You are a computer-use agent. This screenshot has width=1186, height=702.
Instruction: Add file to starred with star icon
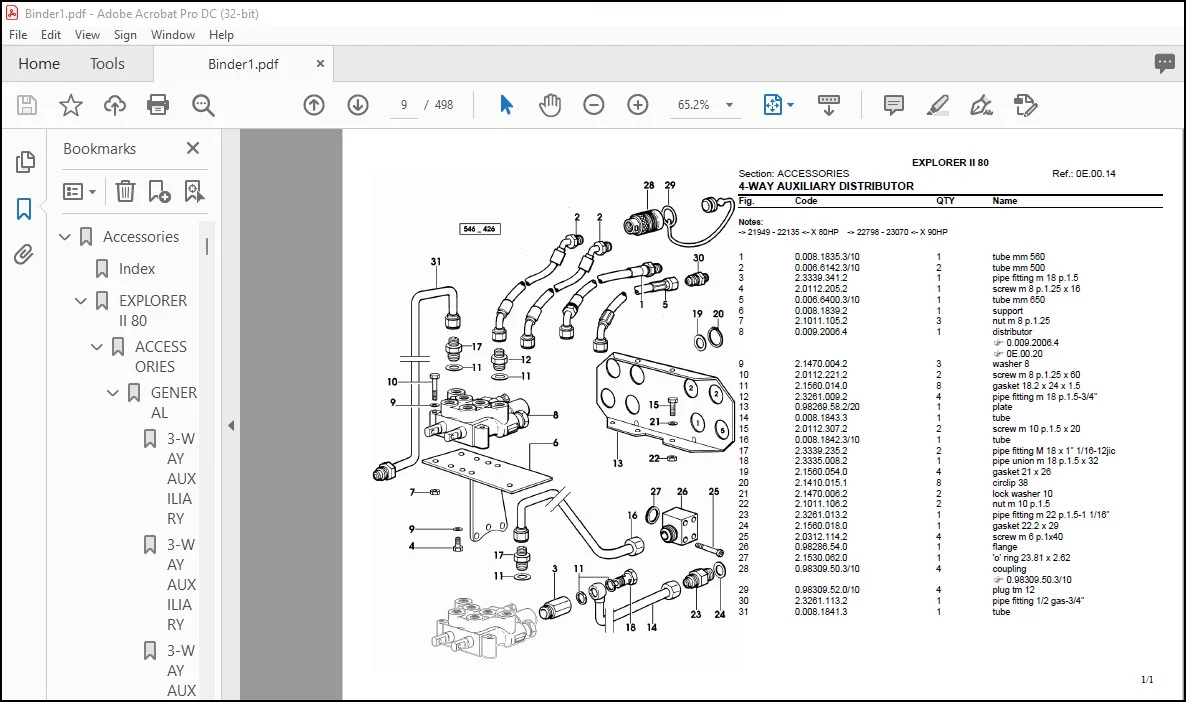pos(71,105)
